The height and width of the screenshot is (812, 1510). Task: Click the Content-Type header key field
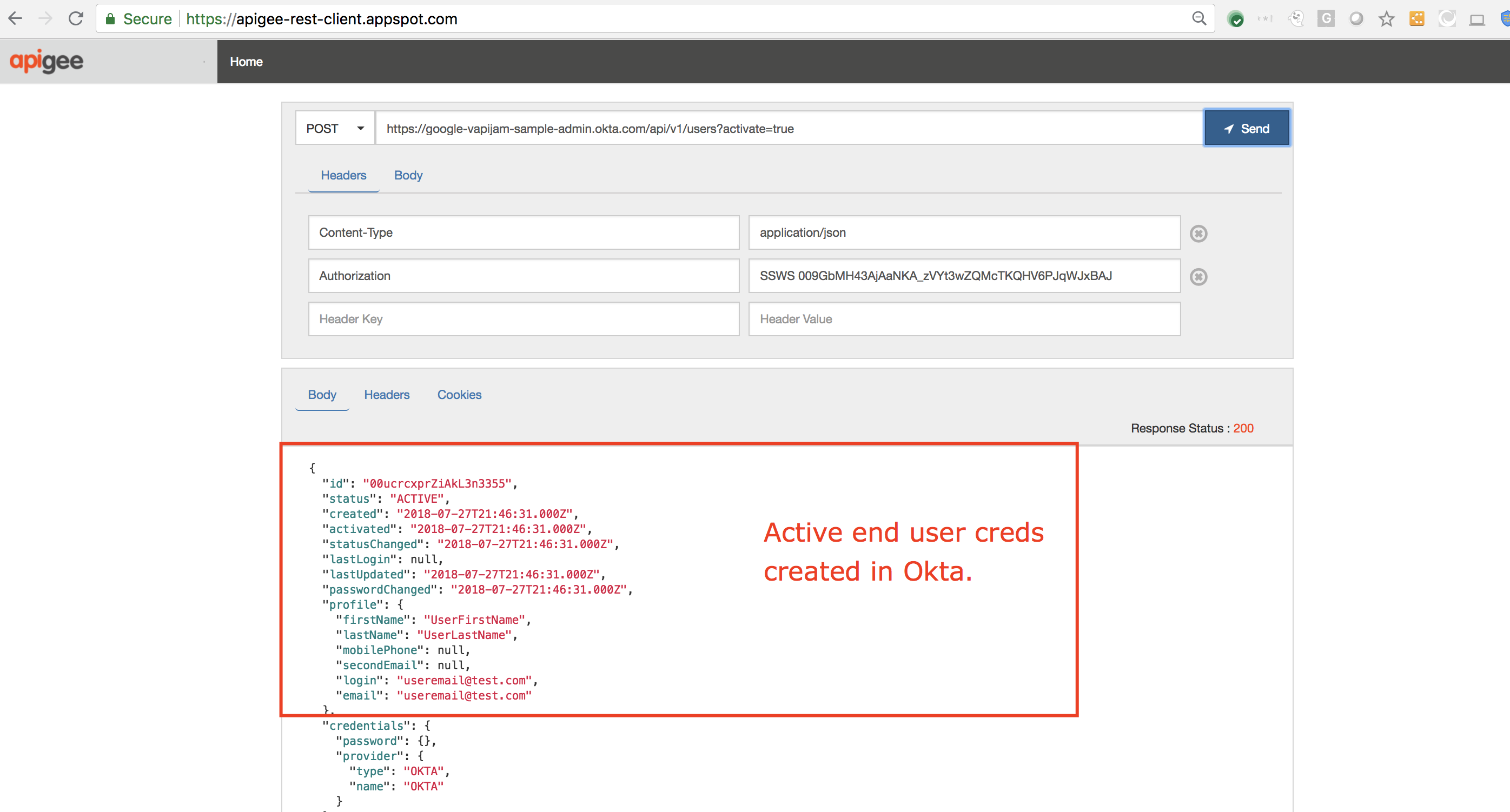tap(524, 232)
